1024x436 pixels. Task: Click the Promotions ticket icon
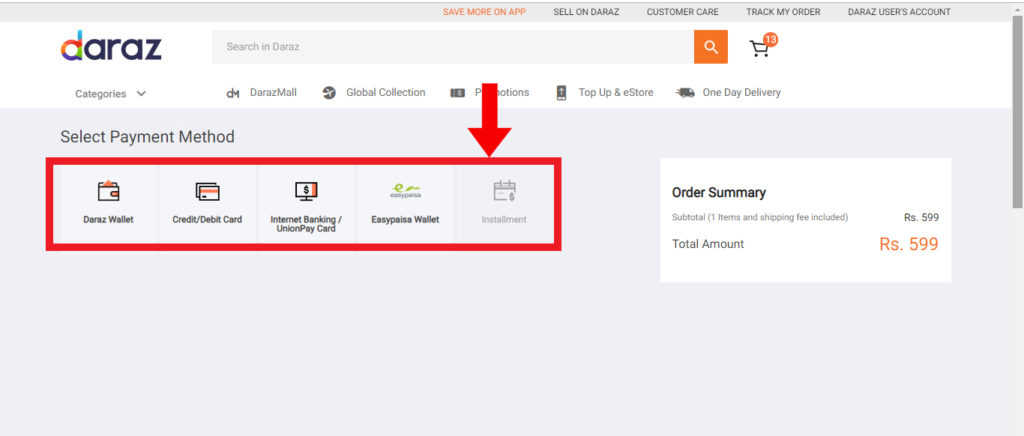coord(457,93)
